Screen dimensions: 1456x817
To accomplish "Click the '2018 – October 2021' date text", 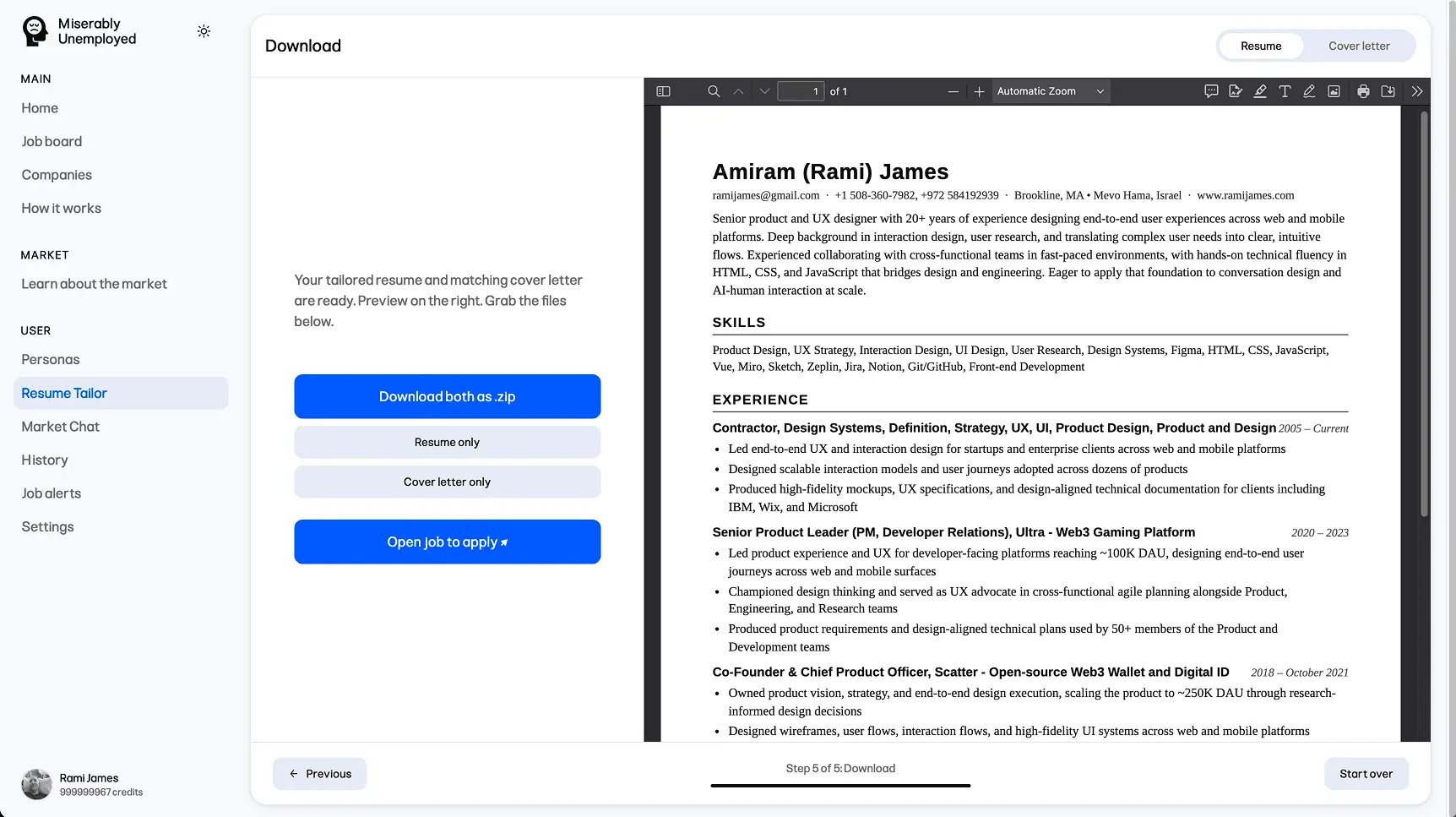I will click(x=1300, y=673).
